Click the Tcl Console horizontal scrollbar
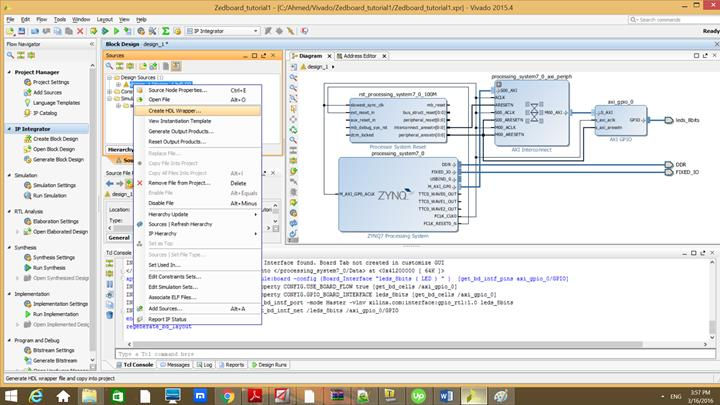This screenshot has width=720, height=405. pyautogui.click(x=387, y=344)
